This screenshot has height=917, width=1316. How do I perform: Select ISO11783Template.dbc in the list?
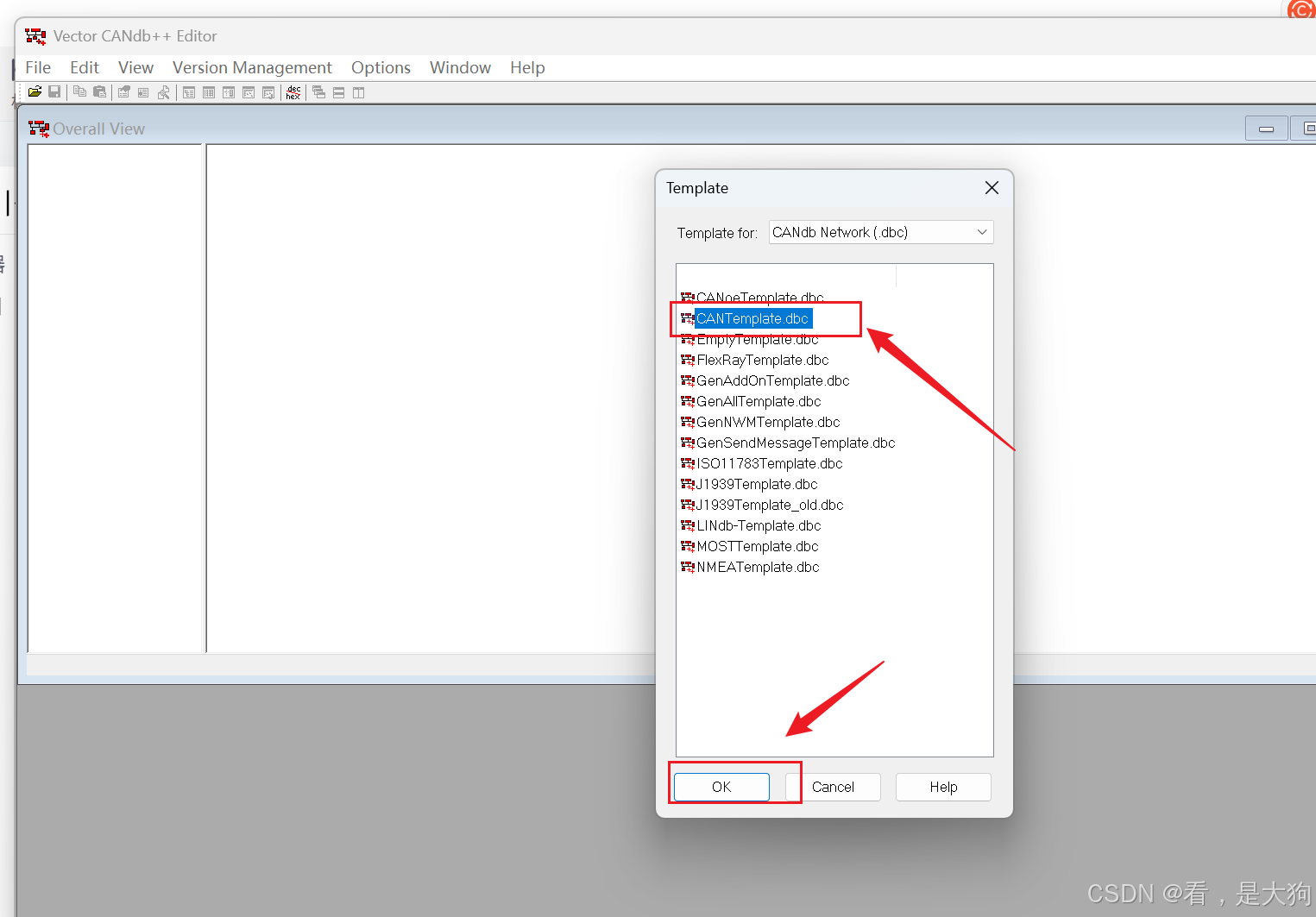coord(769,463)
